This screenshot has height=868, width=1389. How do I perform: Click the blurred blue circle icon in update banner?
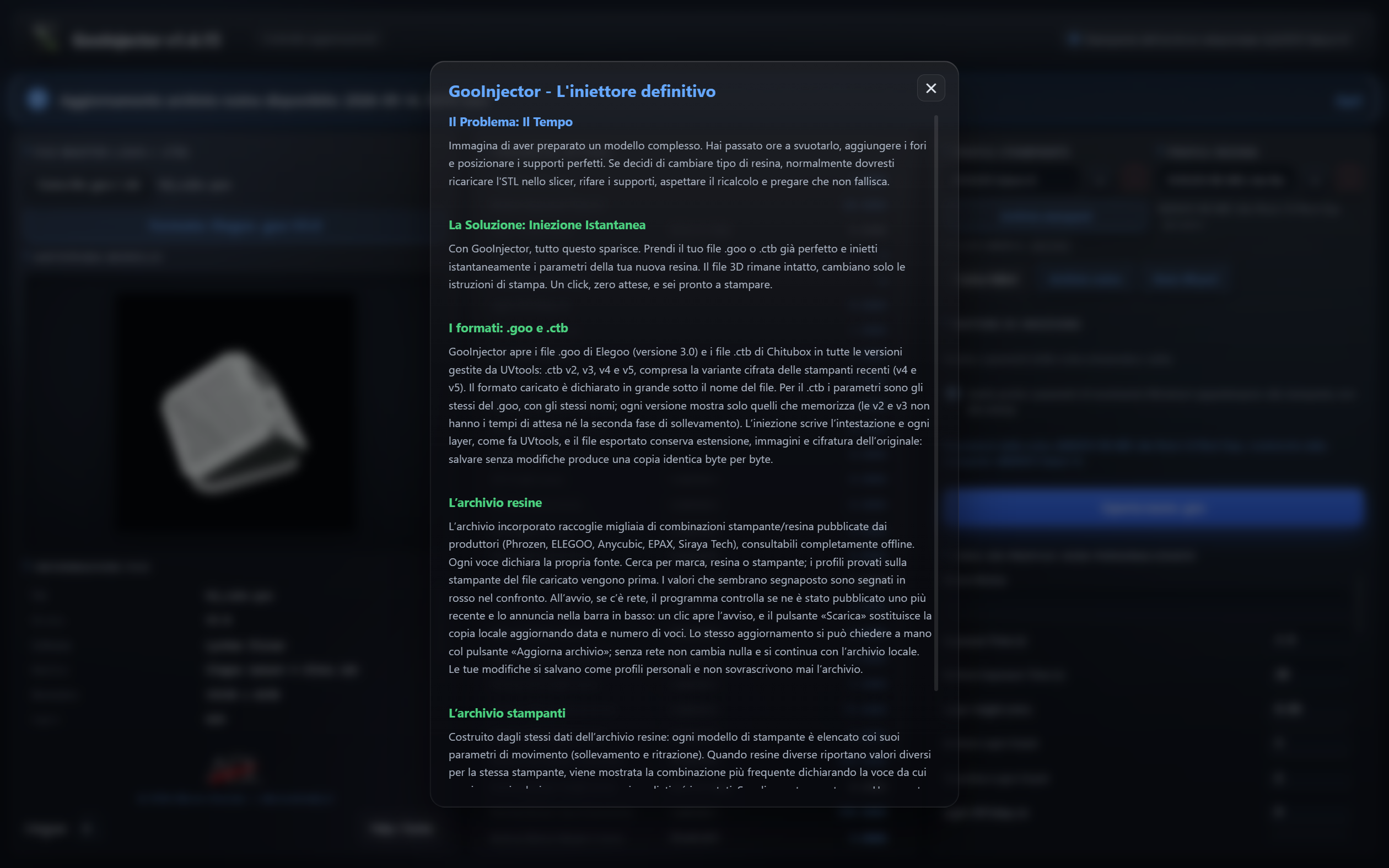38,99
